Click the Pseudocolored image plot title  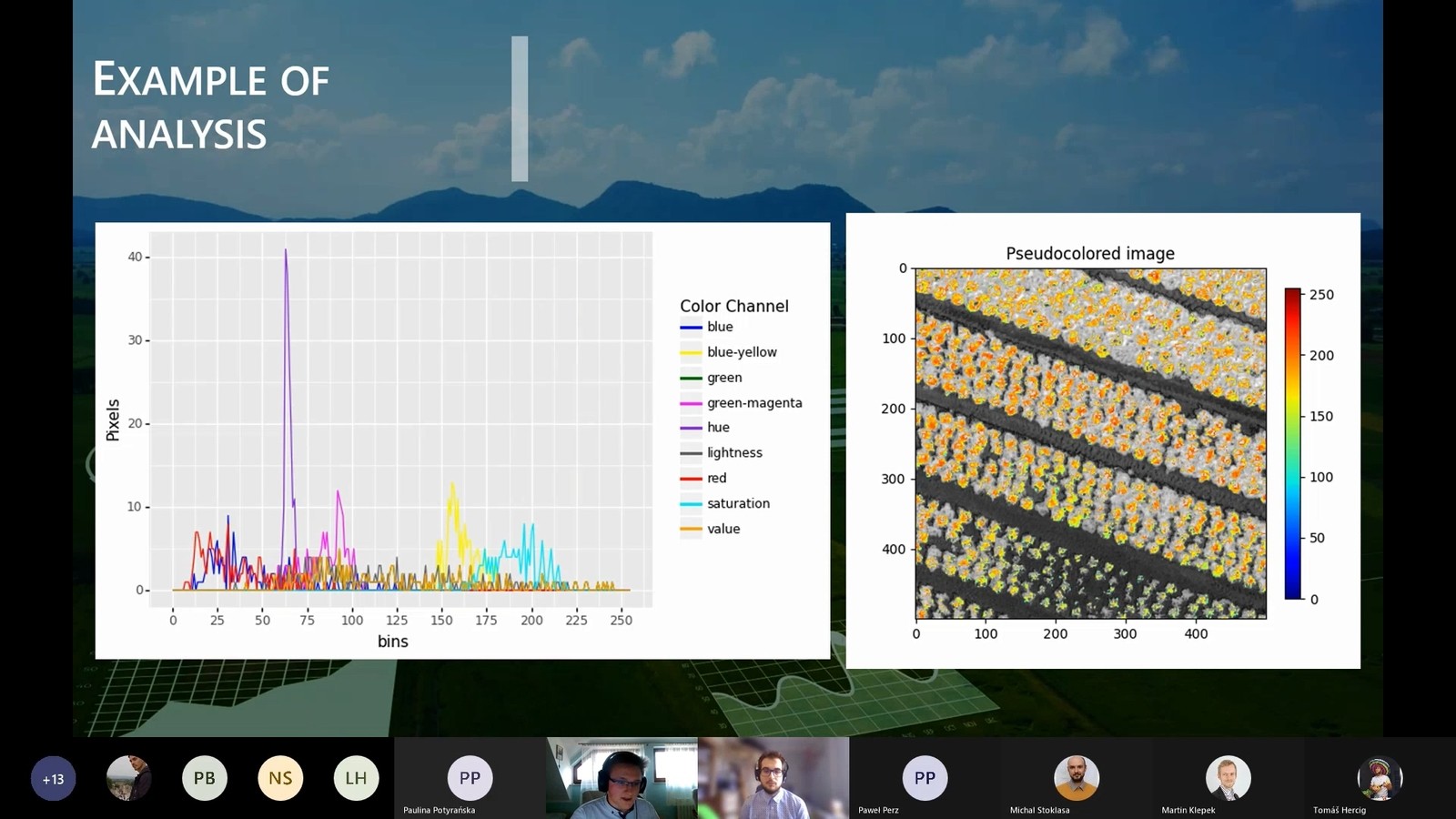coord(1090,254)
